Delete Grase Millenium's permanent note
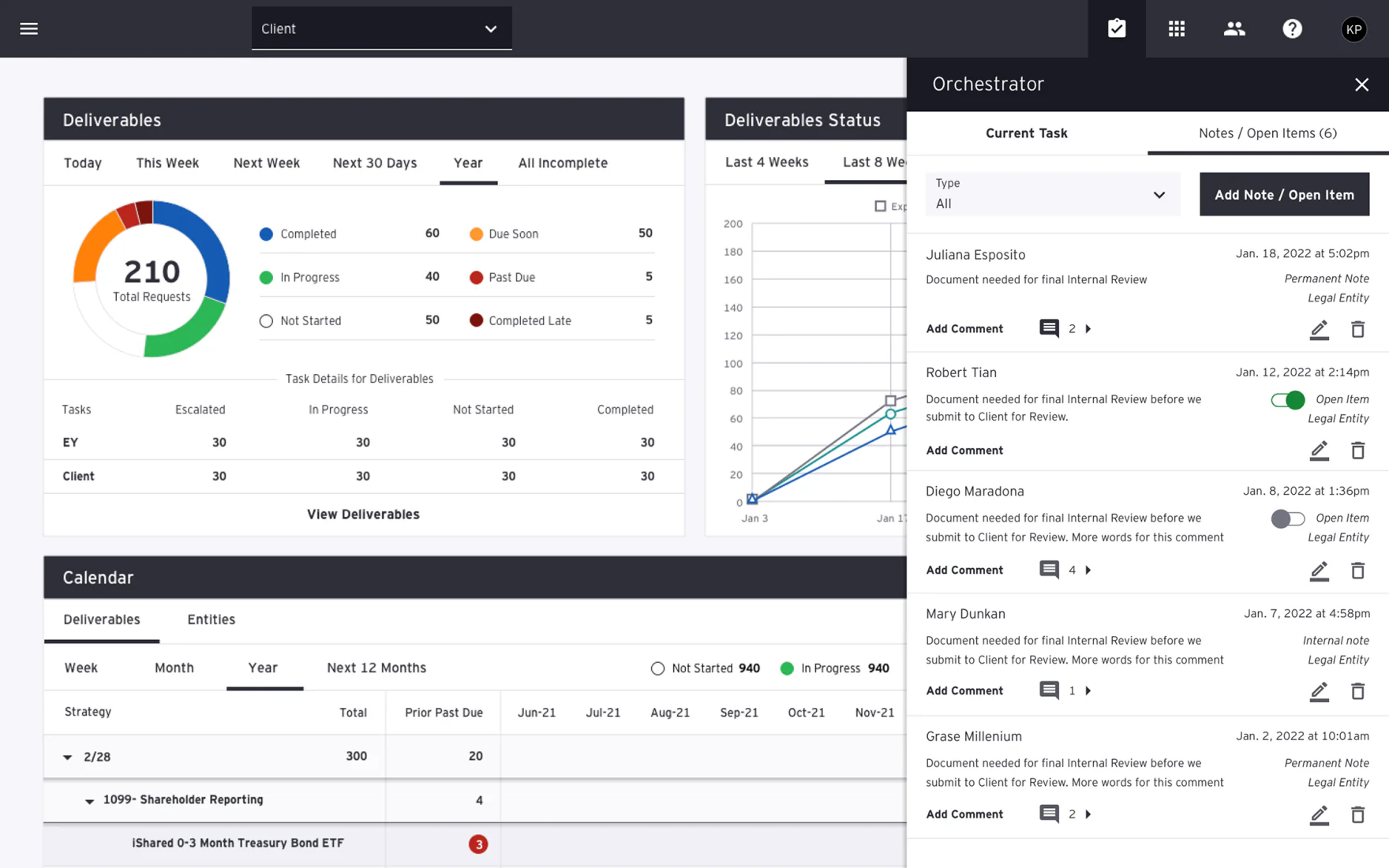 tap(1357, 814)
